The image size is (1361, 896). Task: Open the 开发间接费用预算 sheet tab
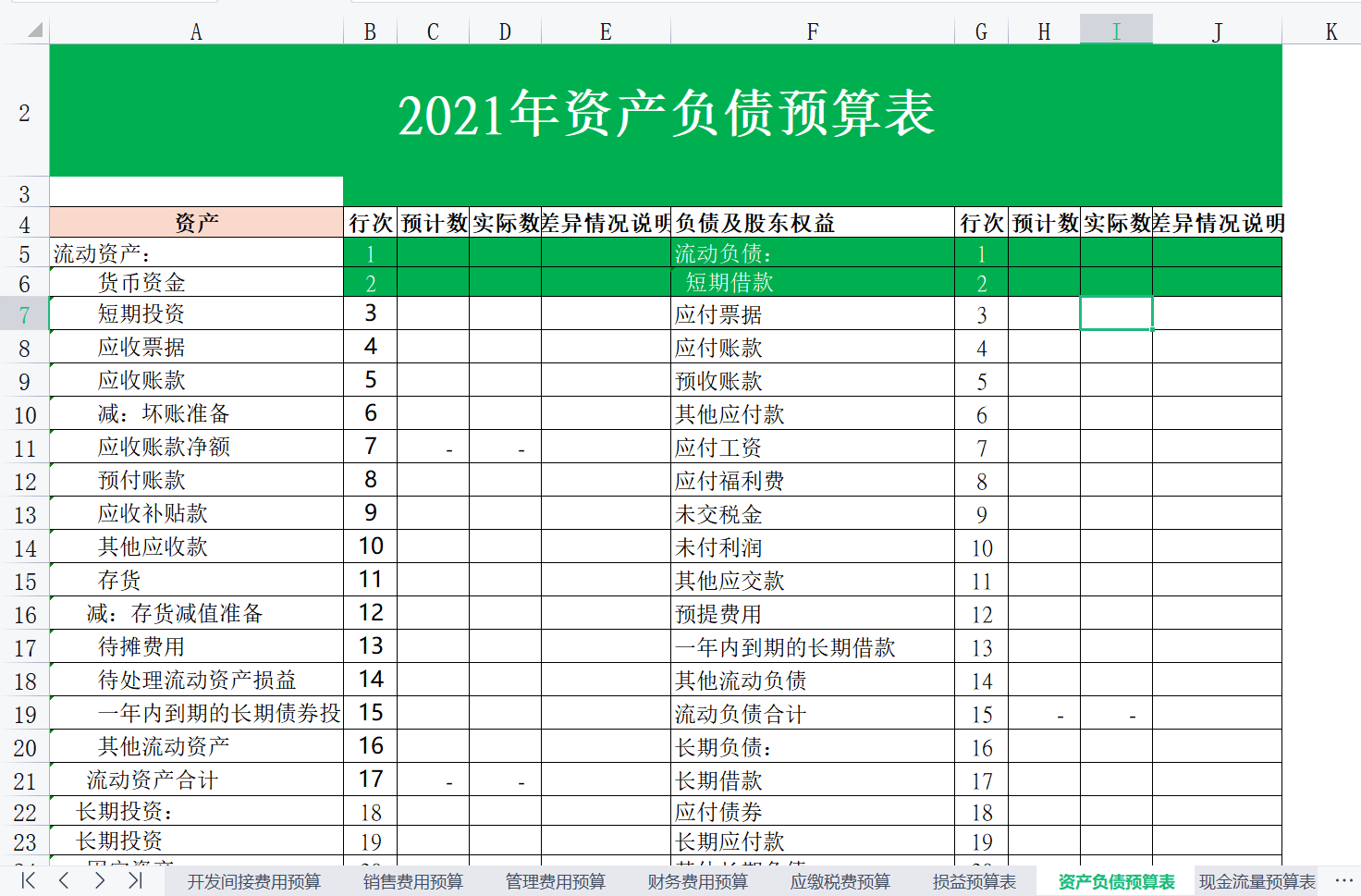click(x=254, y=882)
